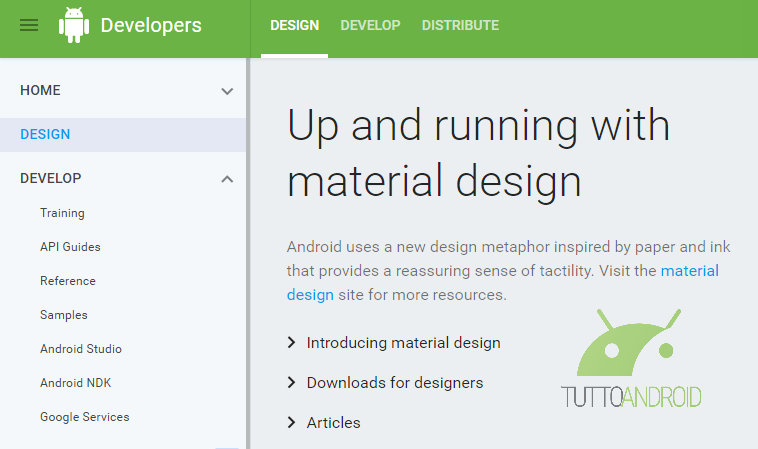758x449 pixels.
Task: Click the Android robot logo
Action: (x=74, y=25)
